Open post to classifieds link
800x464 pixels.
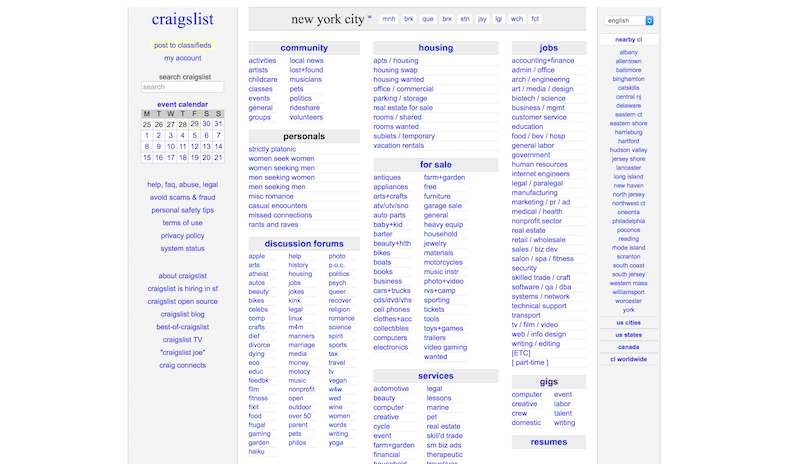[x=182, y=45]
